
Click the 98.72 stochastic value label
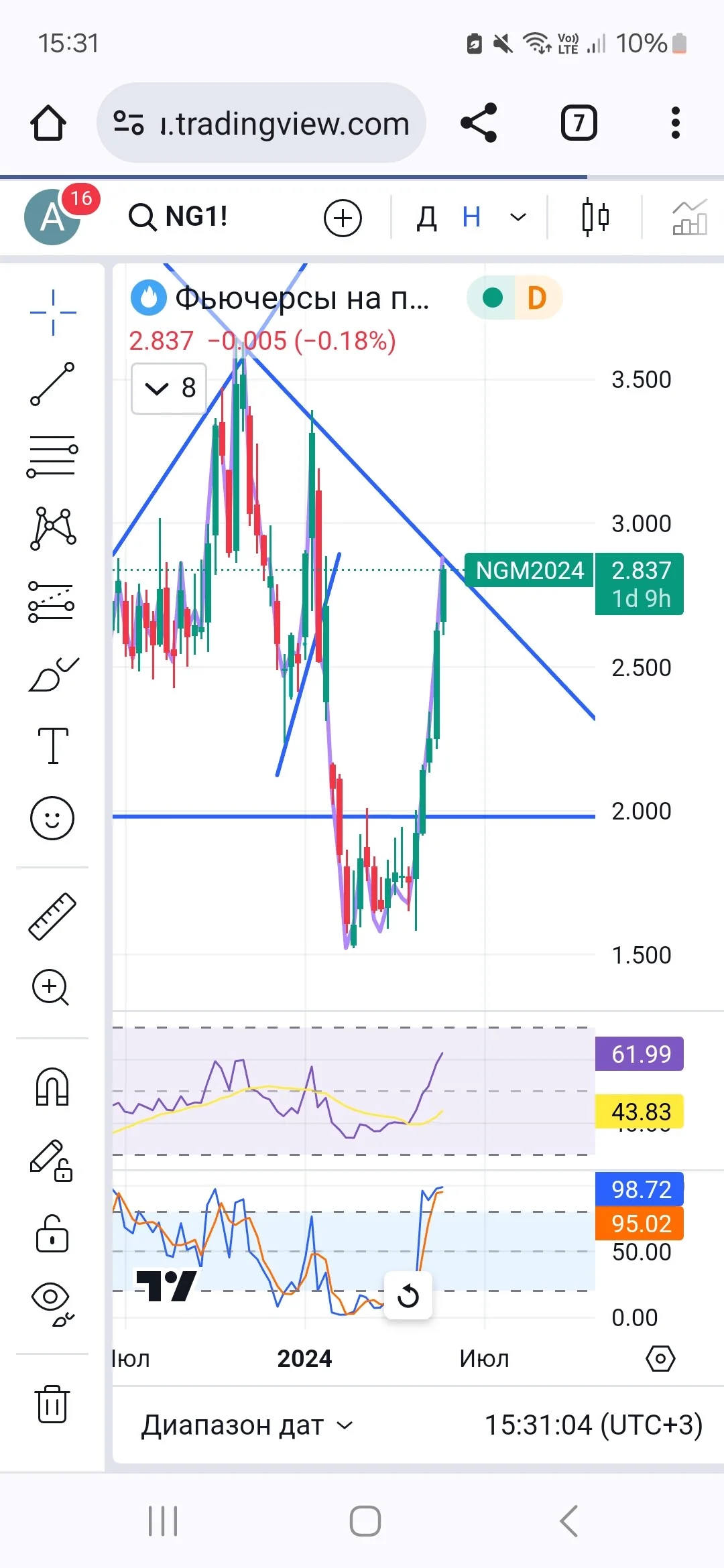(640, 1189)
